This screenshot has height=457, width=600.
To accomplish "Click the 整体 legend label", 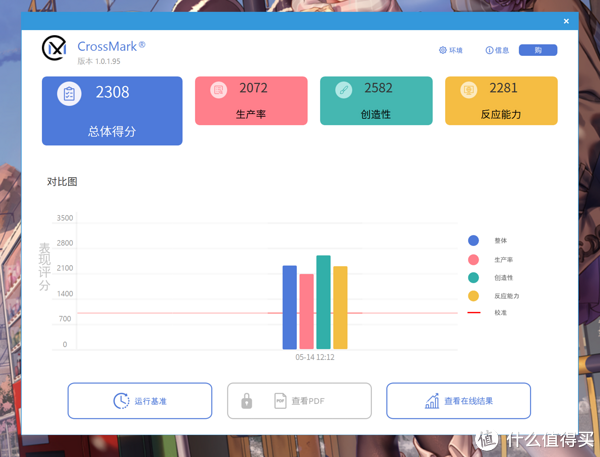I will click(x=501, y=240).
